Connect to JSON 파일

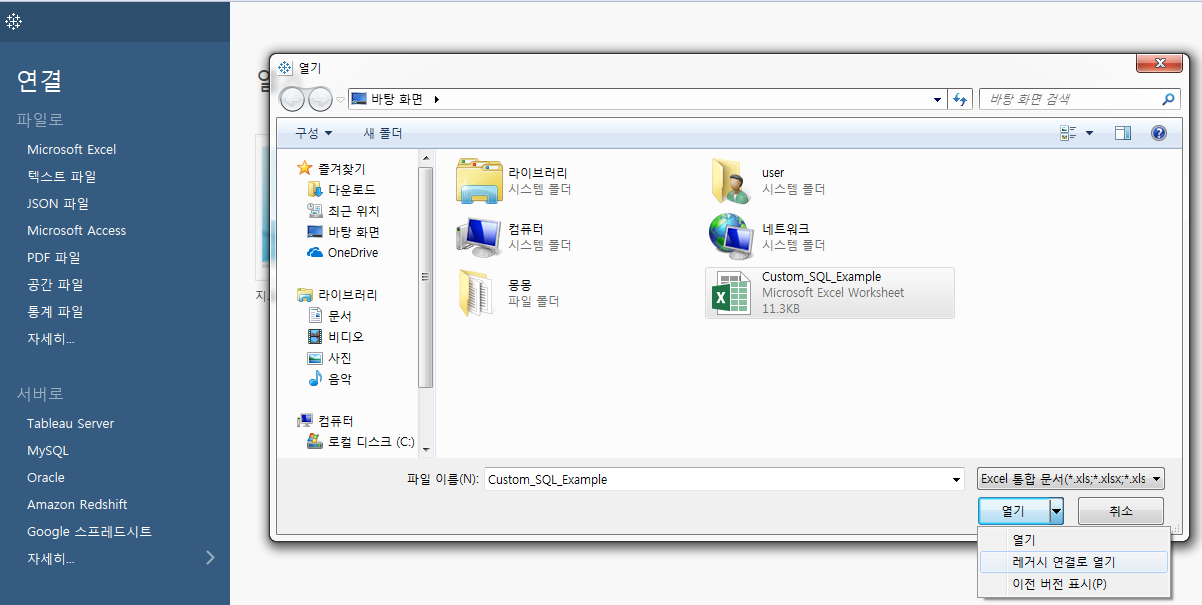[58, 203]
